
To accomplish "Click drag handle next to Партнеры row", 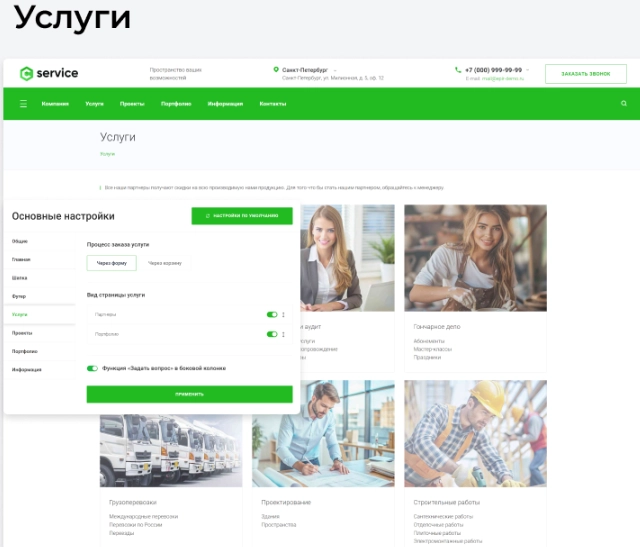I will 283,314.
